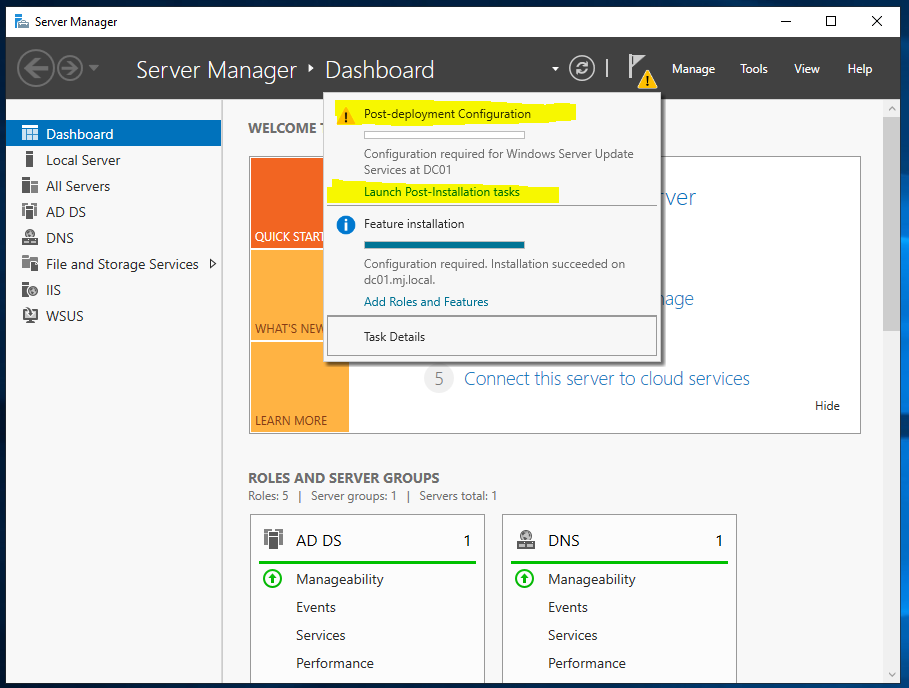
Task: Click DNS Manageability status icon
Action: click(x=525, y=578)
